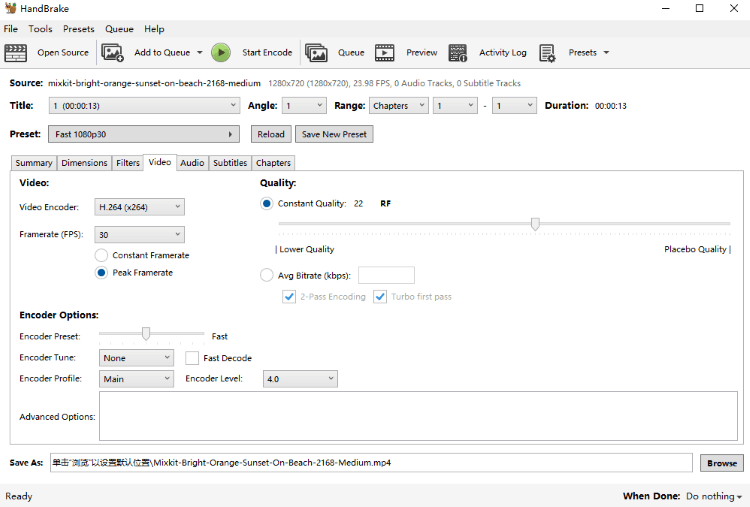Open the Help menu

coord(154,29)
